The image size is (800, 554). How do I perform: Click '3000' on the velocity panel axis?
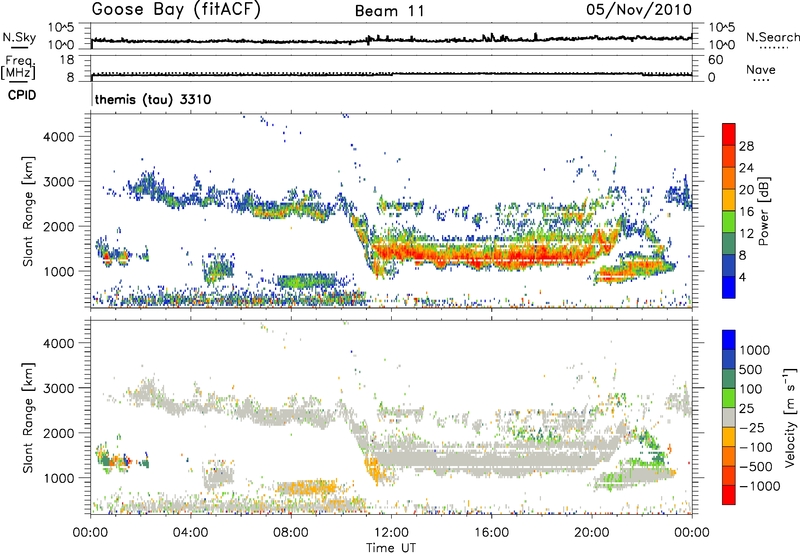(x=59, y=388)
